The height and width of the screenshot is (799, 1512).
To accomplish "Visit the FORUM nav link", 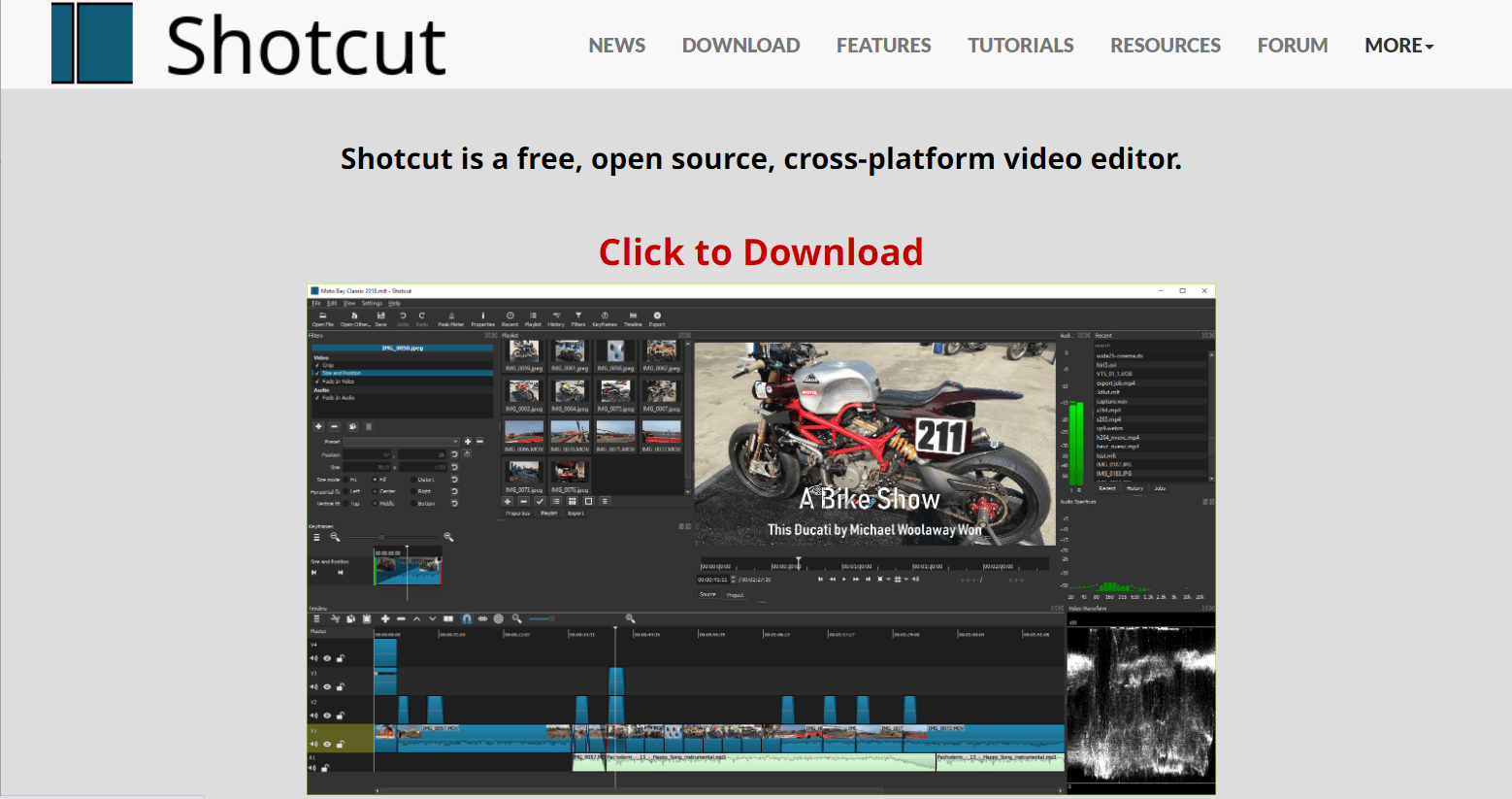I will [x=1293, y=46].
